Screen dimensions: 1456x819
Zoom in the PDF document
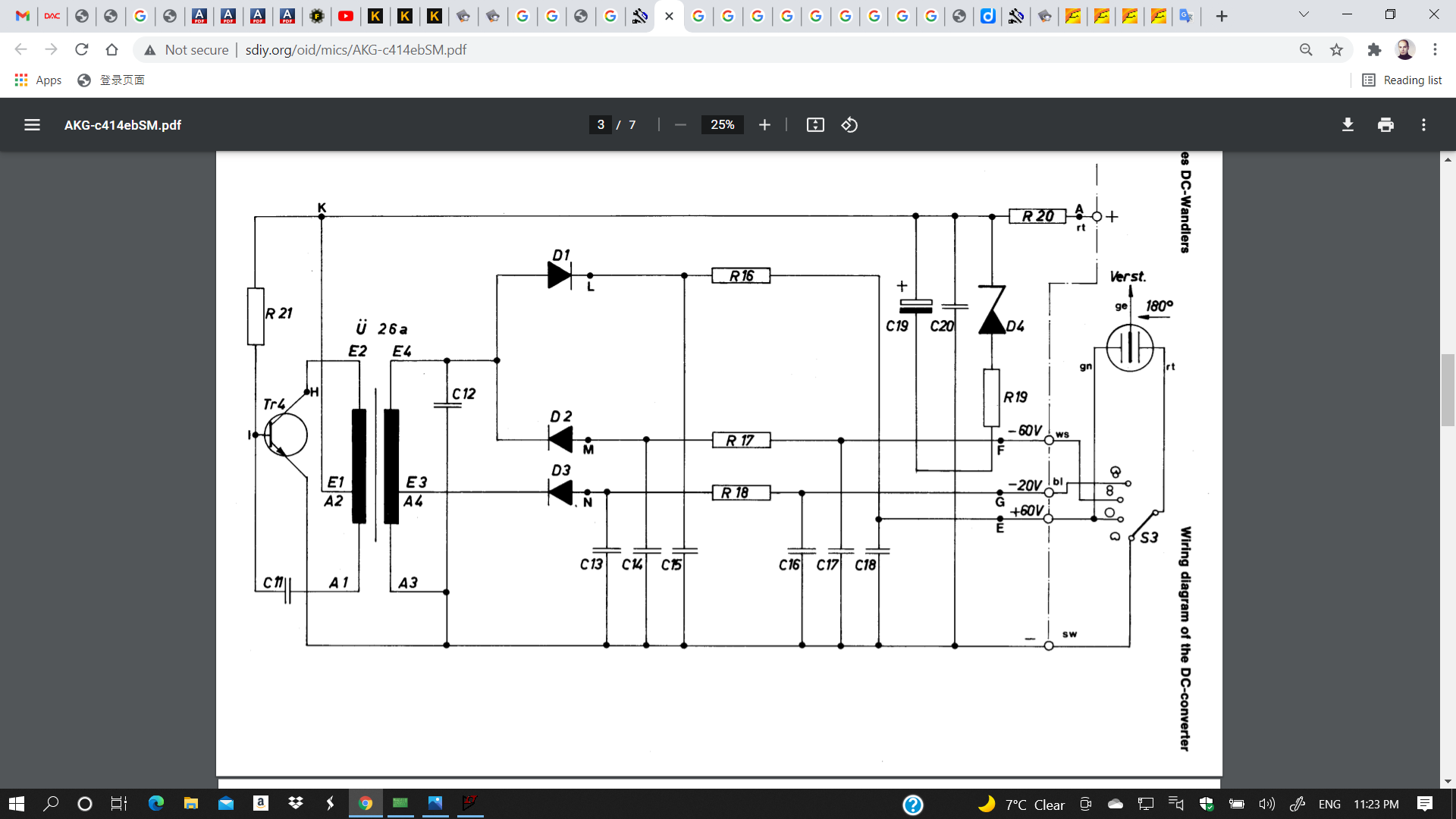point(764,125)
